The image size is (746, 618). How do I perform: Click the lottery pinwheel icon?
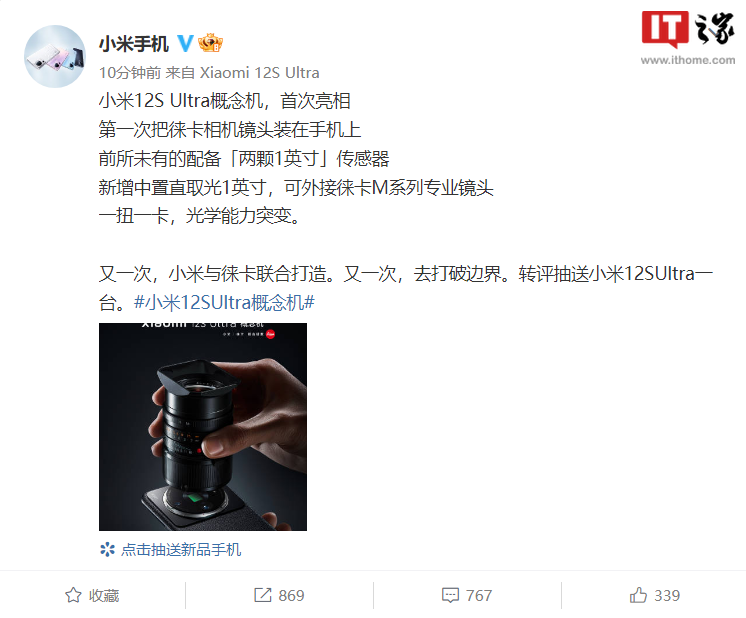(107, 549)
